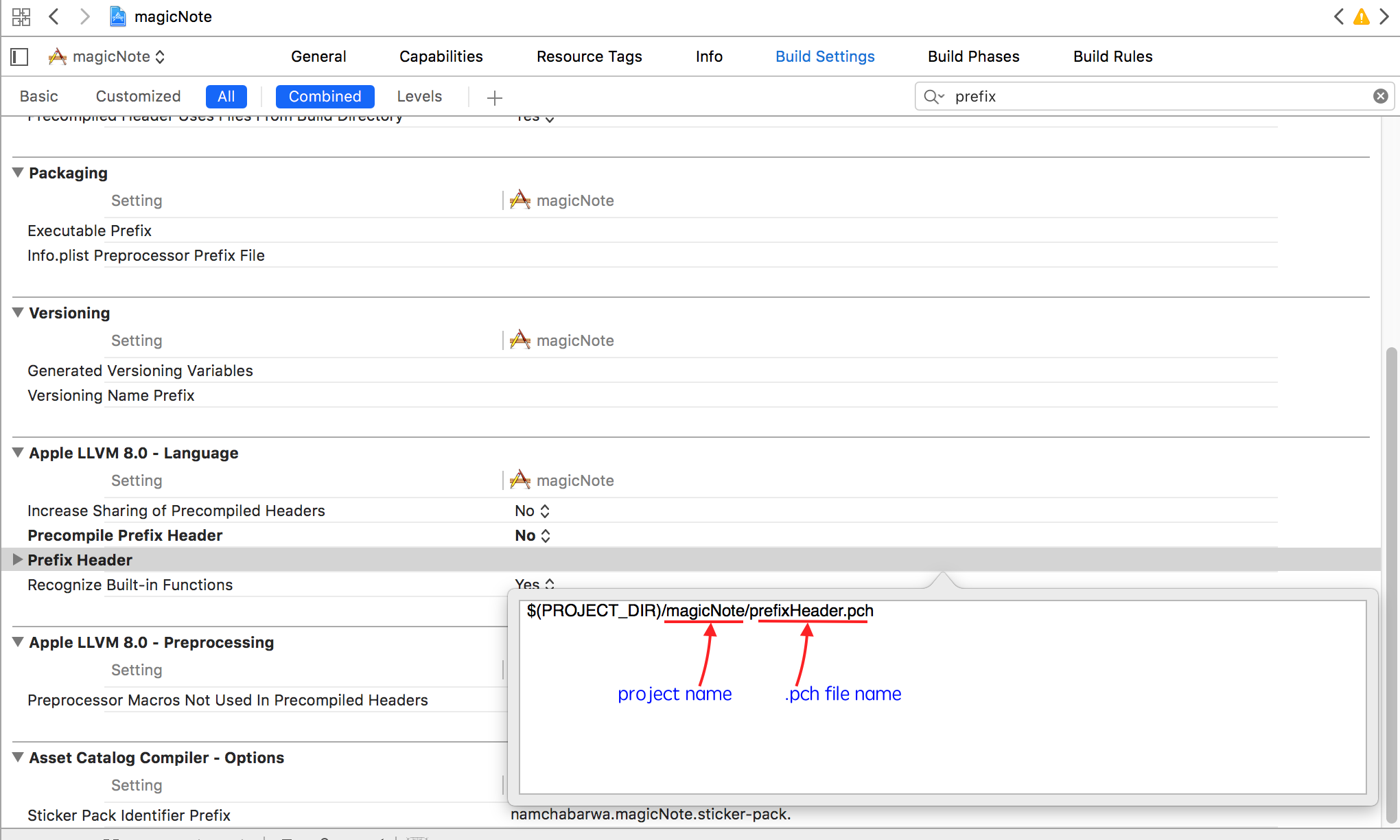Switch to the Build Phases tab
This screenshot has width=1400, height=840.
coord(973,56)
